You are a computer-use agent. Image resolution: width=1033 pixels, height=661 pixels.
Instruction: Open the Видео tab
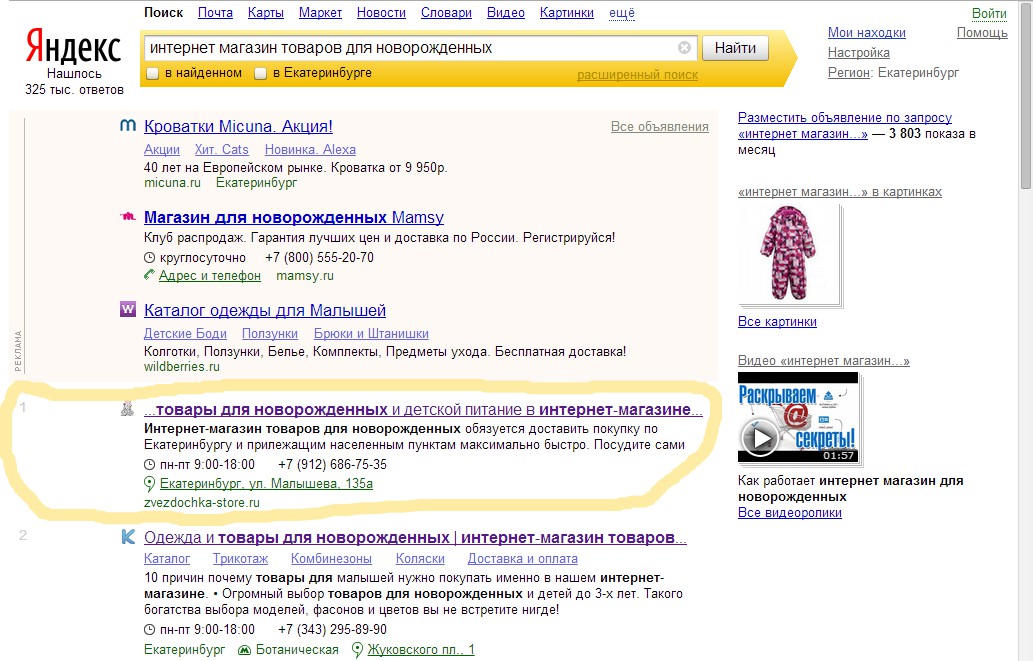[505, 13]
